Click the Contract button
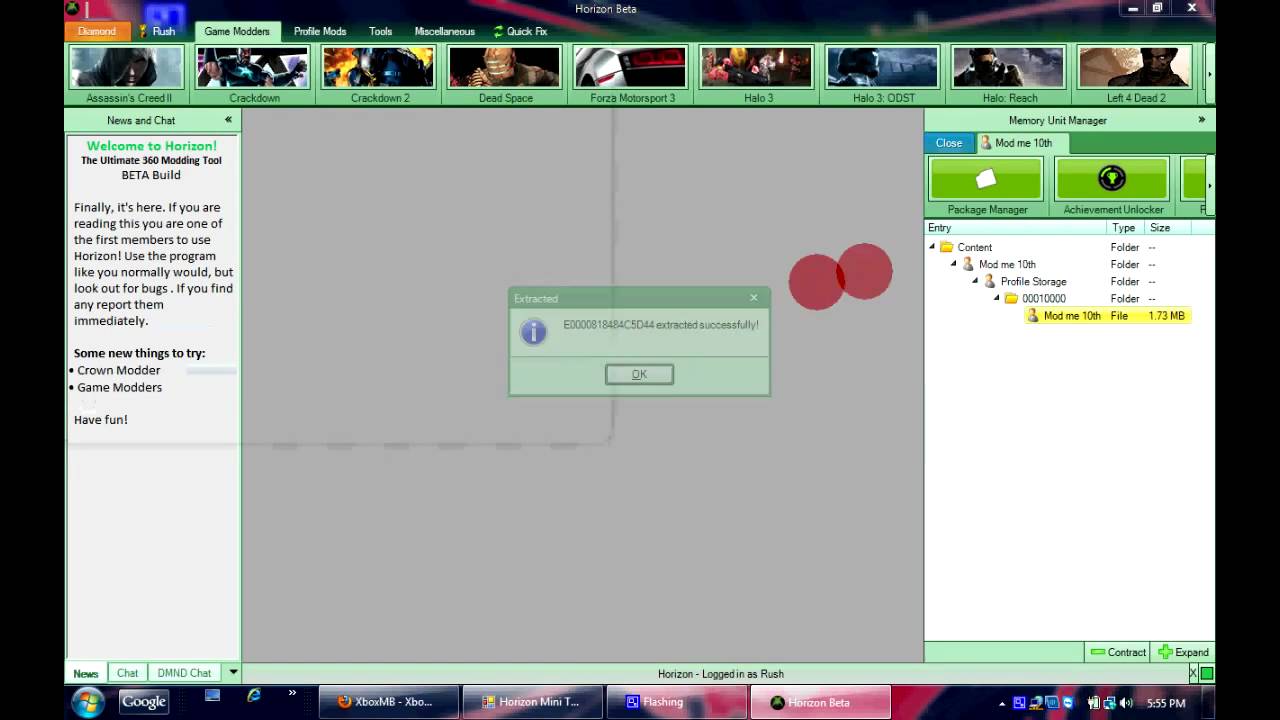Screen dimensions: 1280x720 [1118, 652]
